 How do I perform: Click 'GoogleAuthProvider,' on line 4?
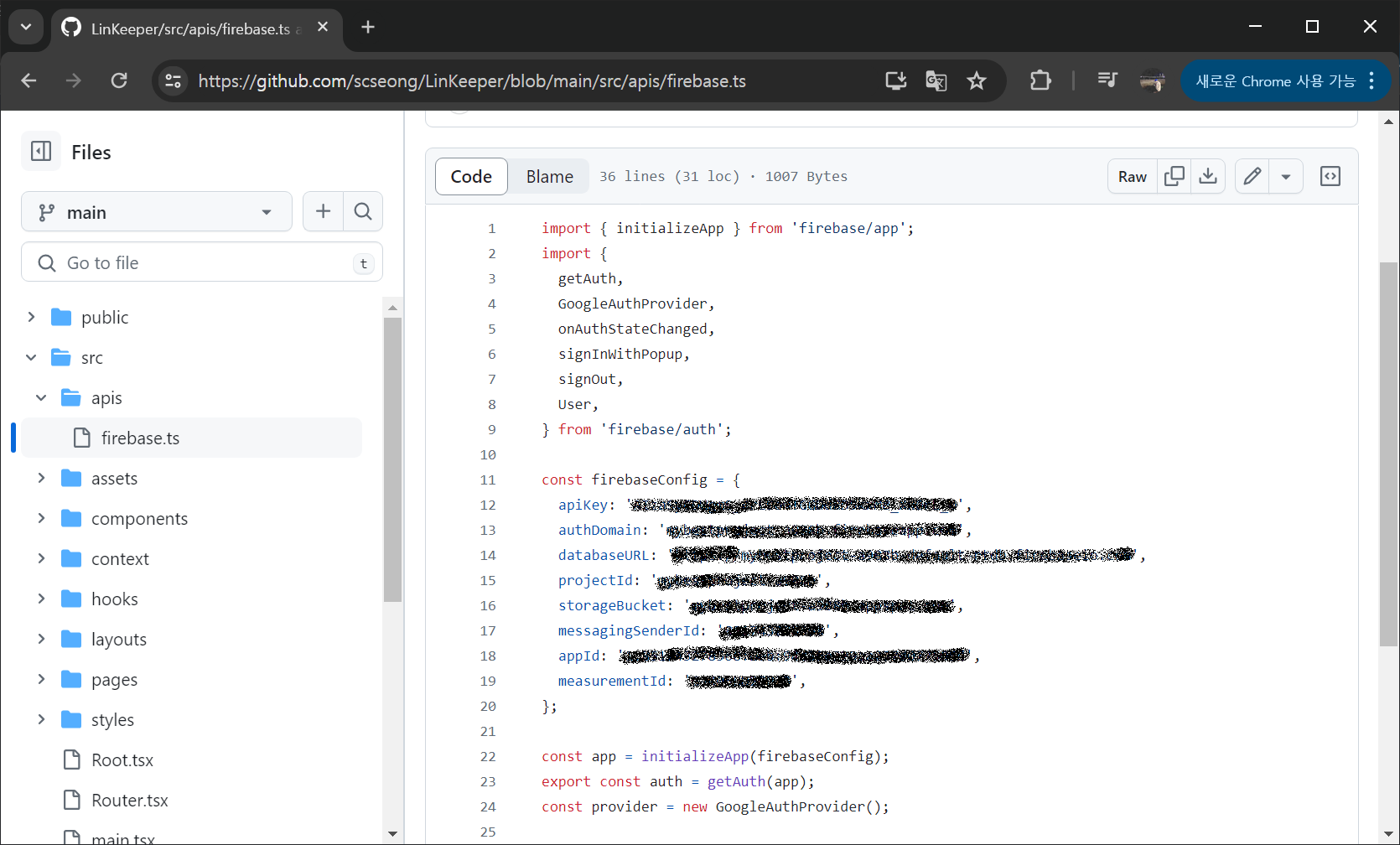coord(636,303)
